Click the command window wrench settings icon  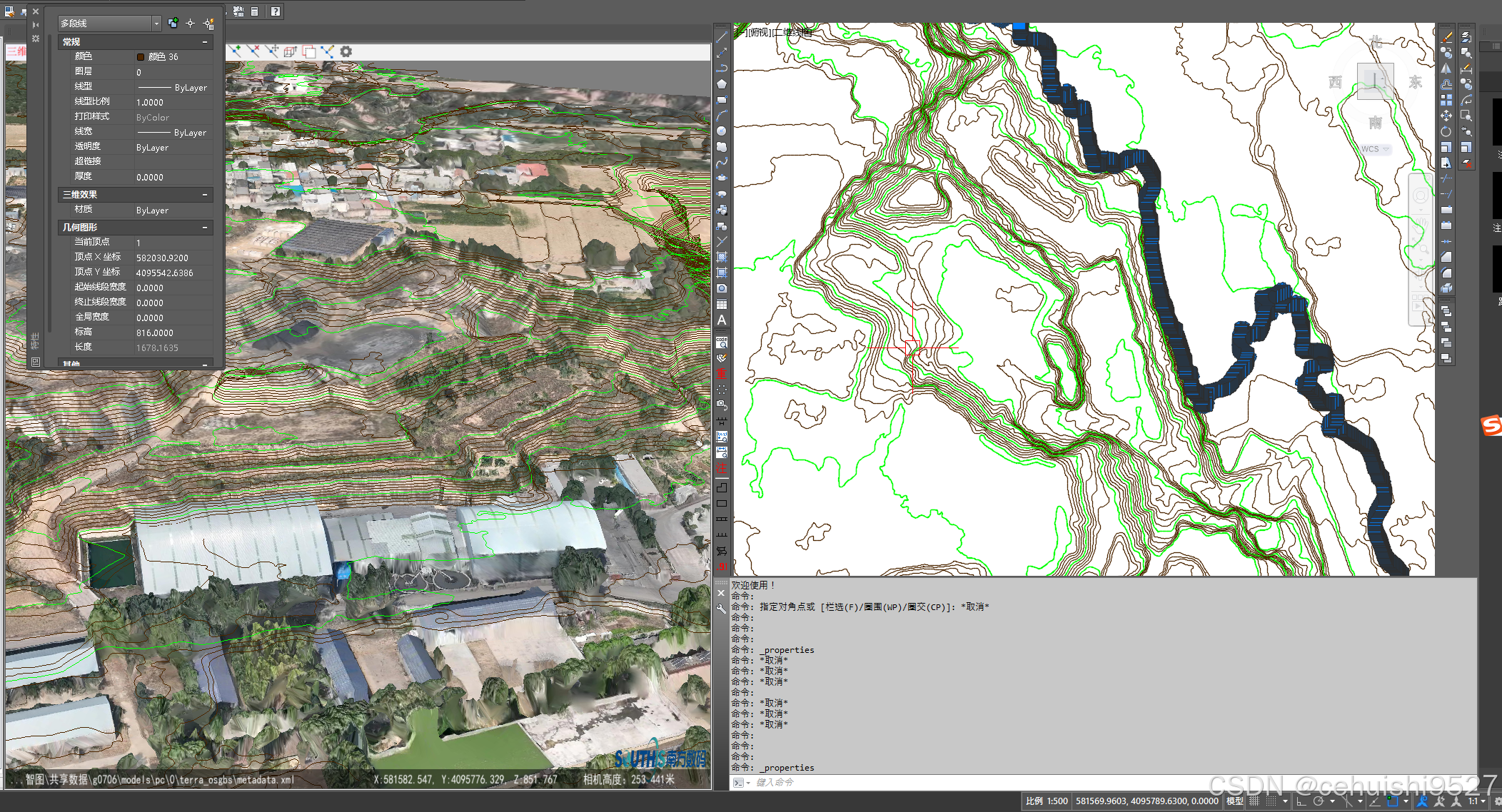pos(721,609)
